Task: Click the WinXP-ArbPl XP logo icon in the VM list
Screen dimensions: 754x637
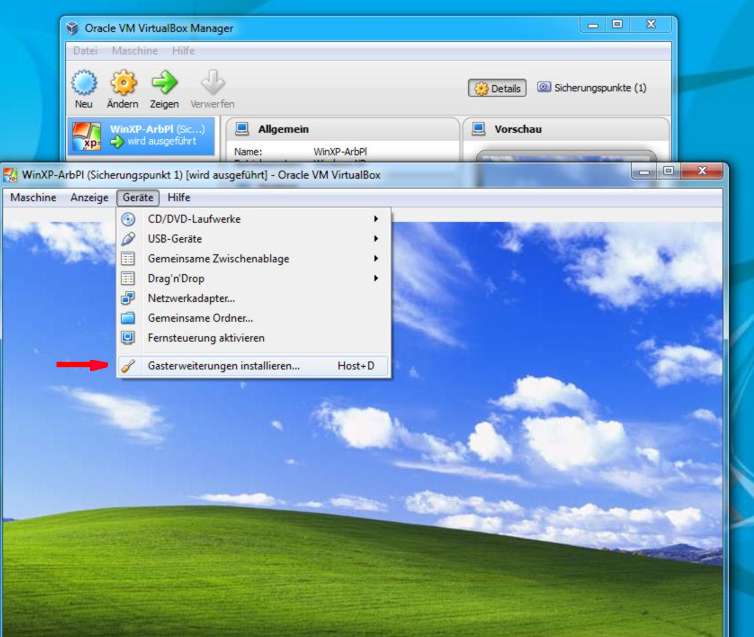Action: pyautogui.click(x=87, y=137)
